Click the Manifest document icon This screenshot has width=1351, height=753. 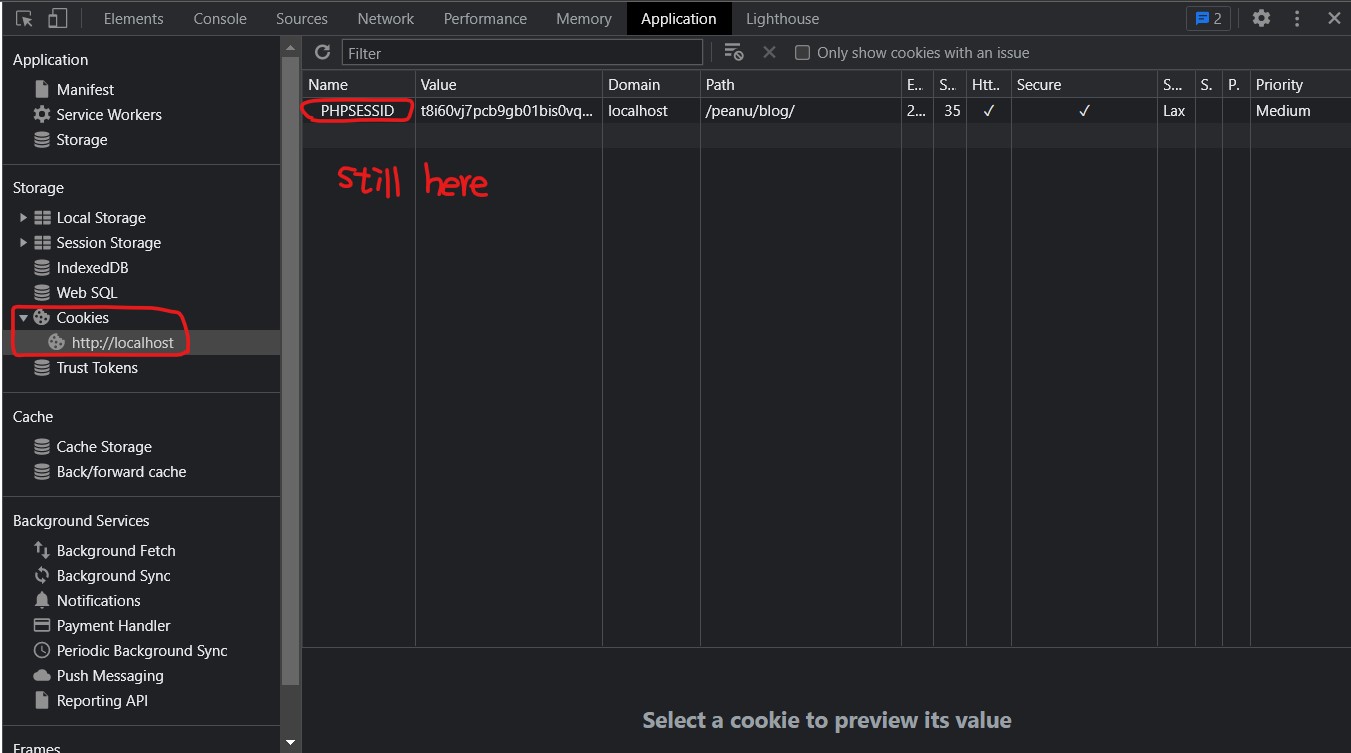click(42, 89)
